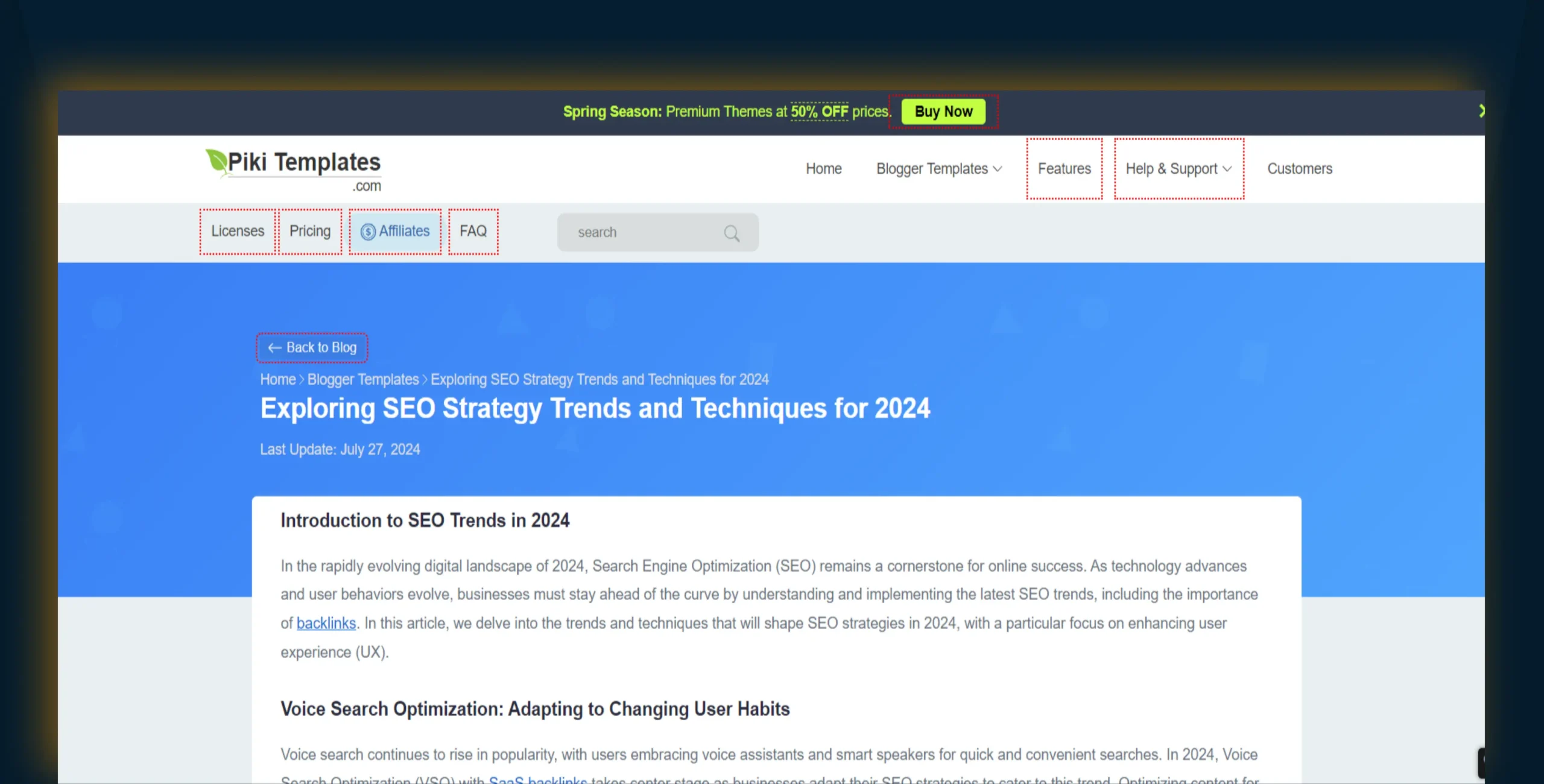Go to the Customers page
The height and width of the screenshot is (784, 1544).
(x=1299, y=169)
